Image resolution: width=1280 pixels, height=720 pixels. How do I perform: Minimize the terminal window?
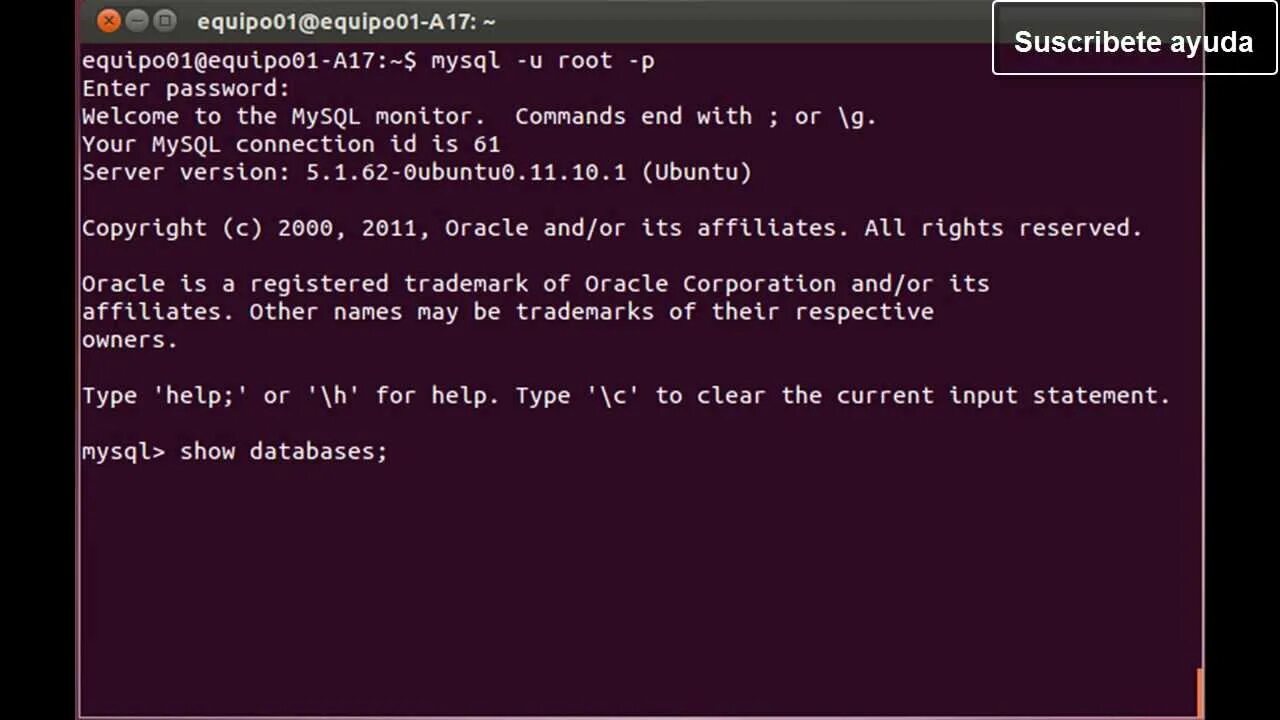click(138, 20)
